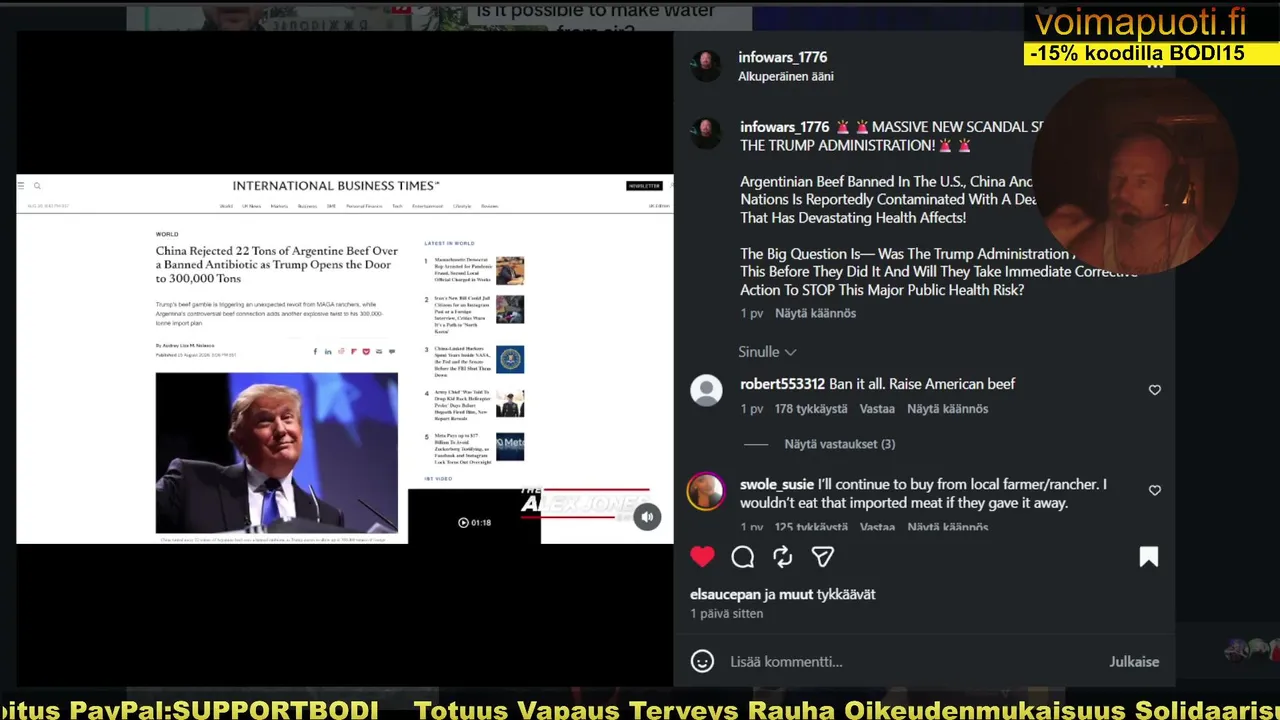Open the voimapuoti.fi banner ad

click(1152, 34)
